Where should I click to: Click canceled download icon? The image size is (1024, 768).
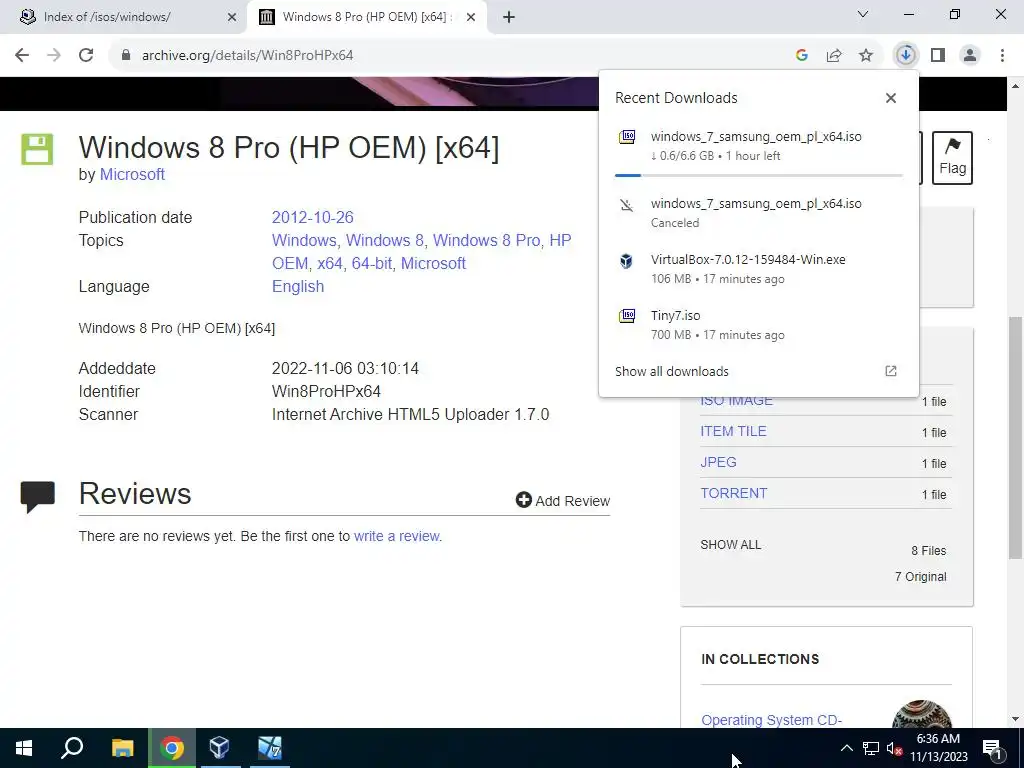(x=626, y=205)
